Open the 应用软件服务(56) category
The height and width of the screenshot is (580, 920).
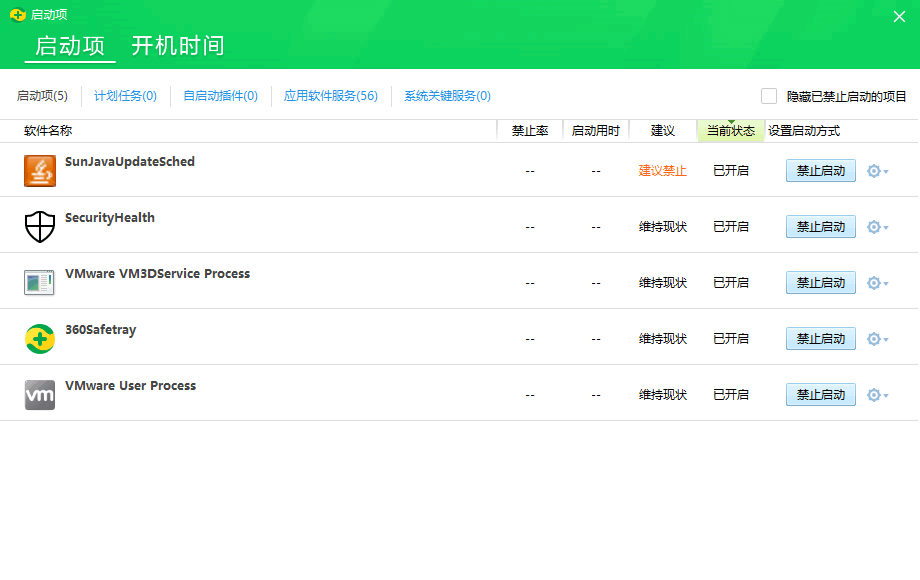[x=330, y=95]
